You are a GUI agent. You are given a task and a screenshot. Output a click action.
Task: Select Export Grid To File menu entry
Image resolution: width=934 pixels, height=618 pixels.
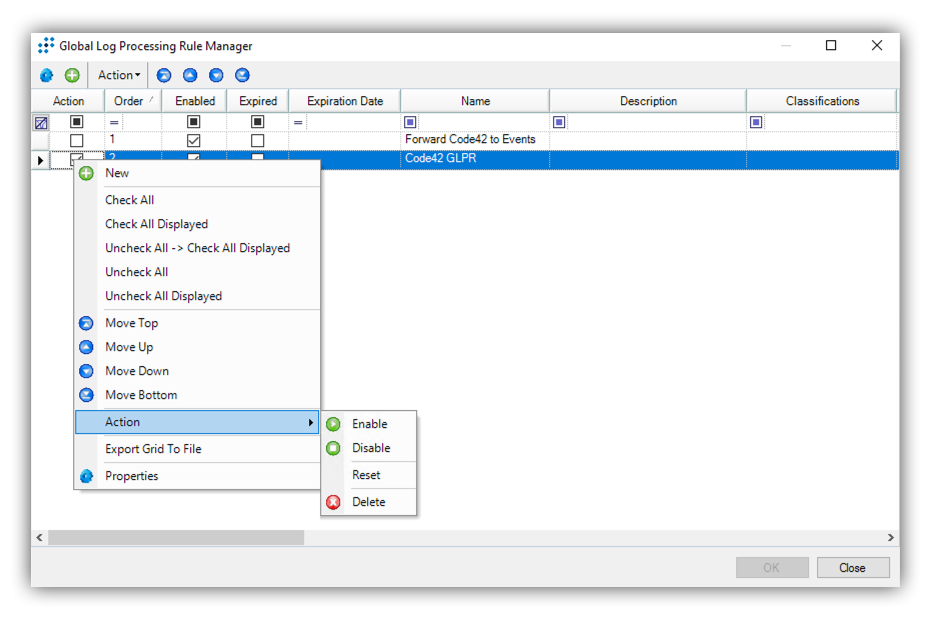[153, 449]
